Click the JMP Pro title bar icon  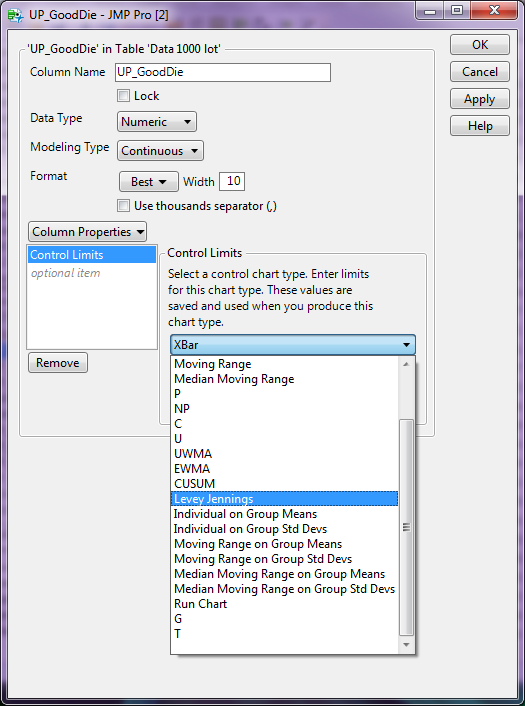pyautogui.click(x=15, y=15)
